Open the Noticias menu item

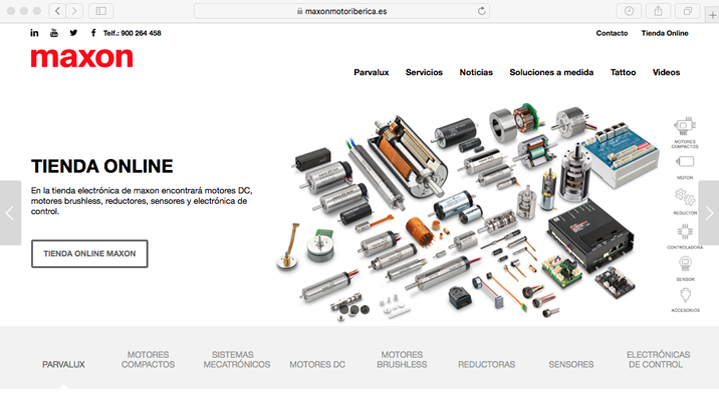(476, 72)
